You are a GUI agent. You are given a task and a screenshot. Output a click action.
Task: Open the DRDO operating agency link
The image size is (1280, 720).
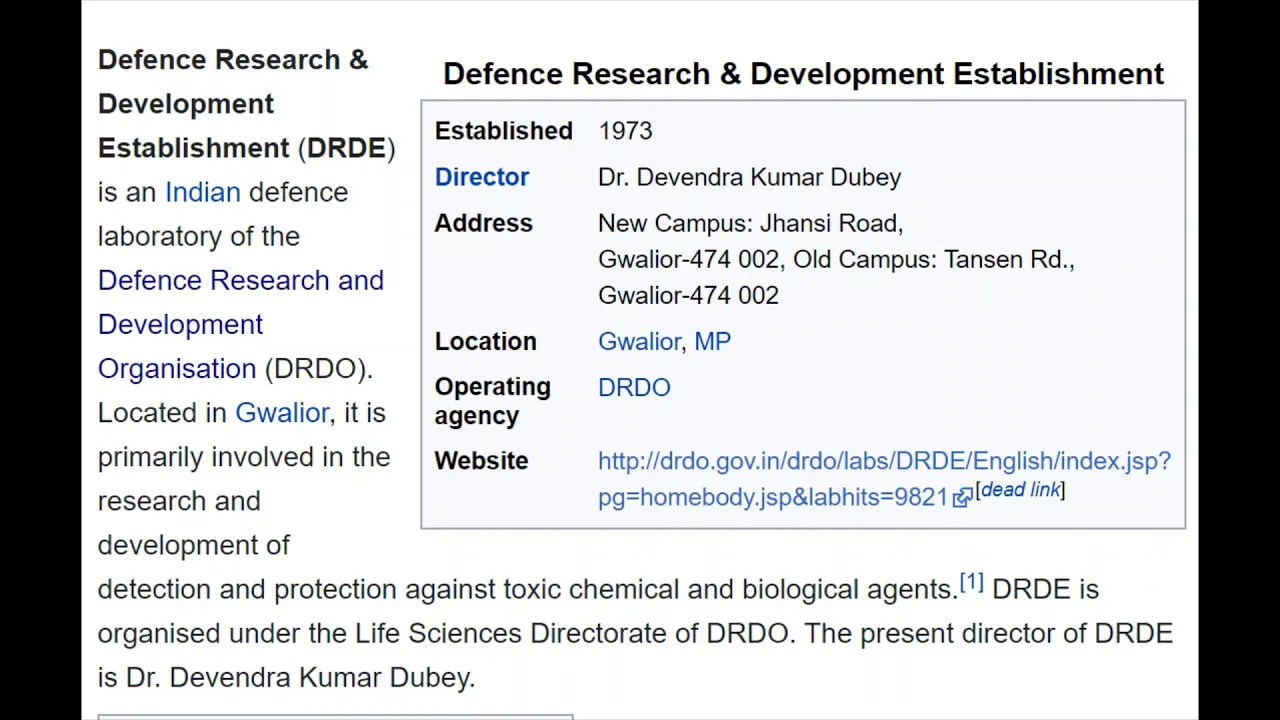(634, 387)
